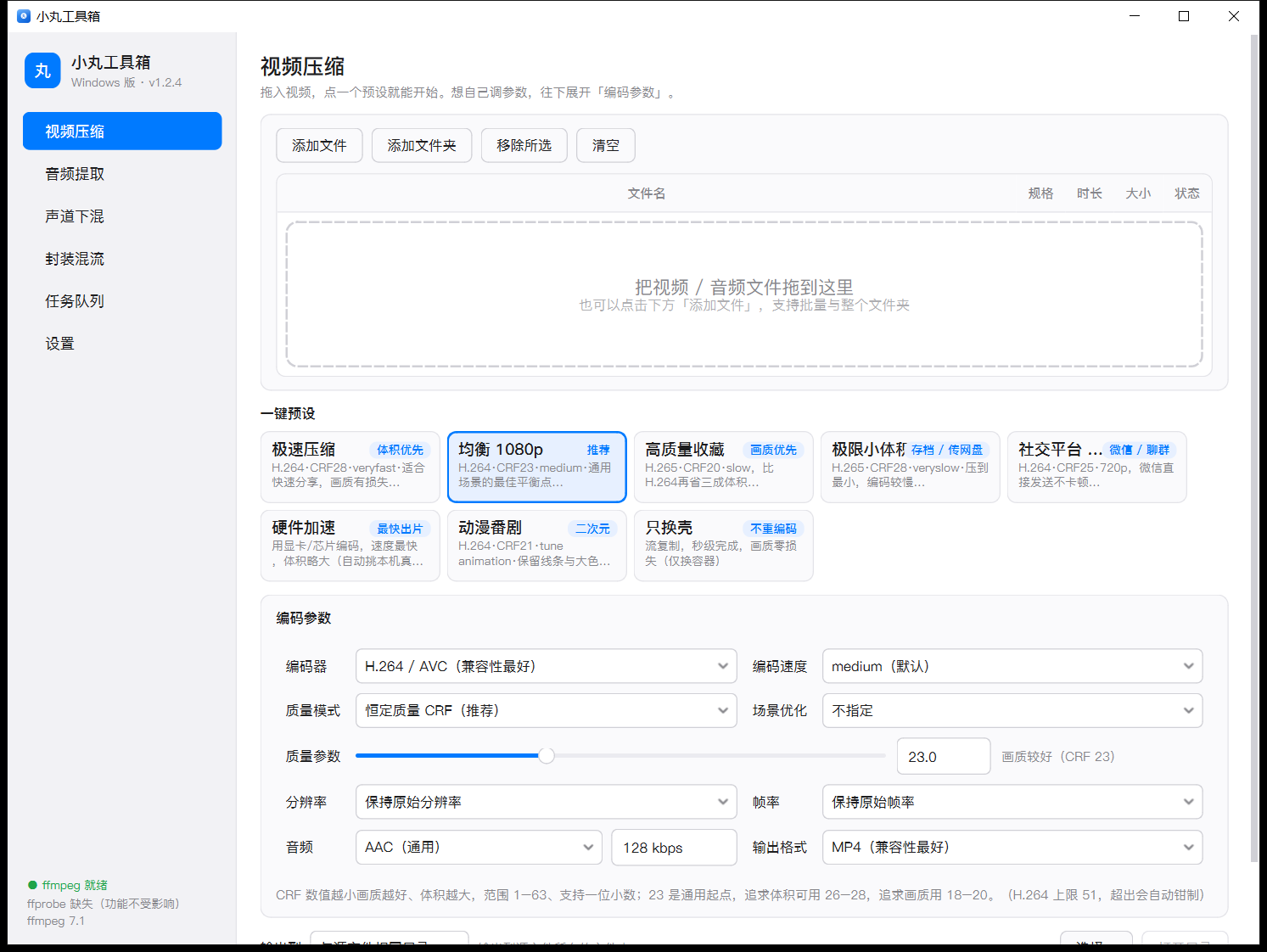Expand the 场景优化 dropdown
This screenshot has width=1267, height=952.
point(1012,710)
